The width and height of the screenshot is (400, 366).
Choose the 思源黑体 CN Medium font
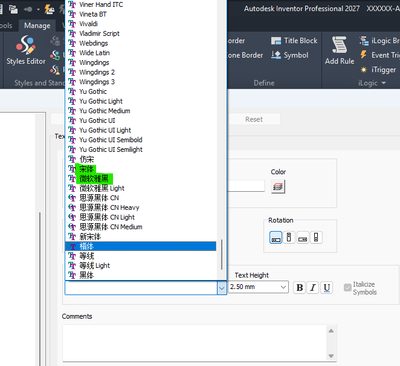[140, 227]
